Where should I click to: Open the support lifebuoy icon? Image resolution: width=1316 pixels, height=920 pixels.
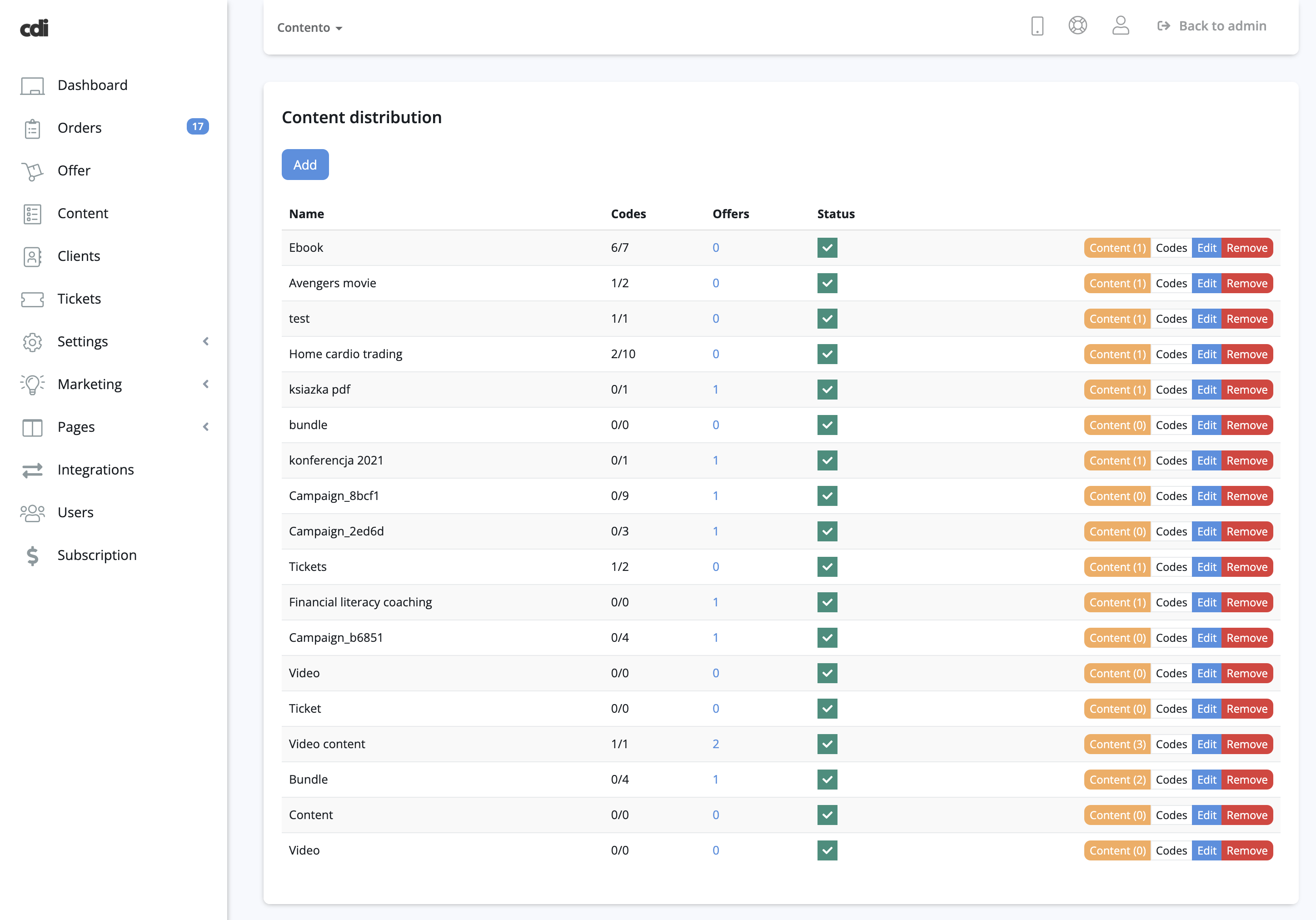click(x=1077, y=26)
